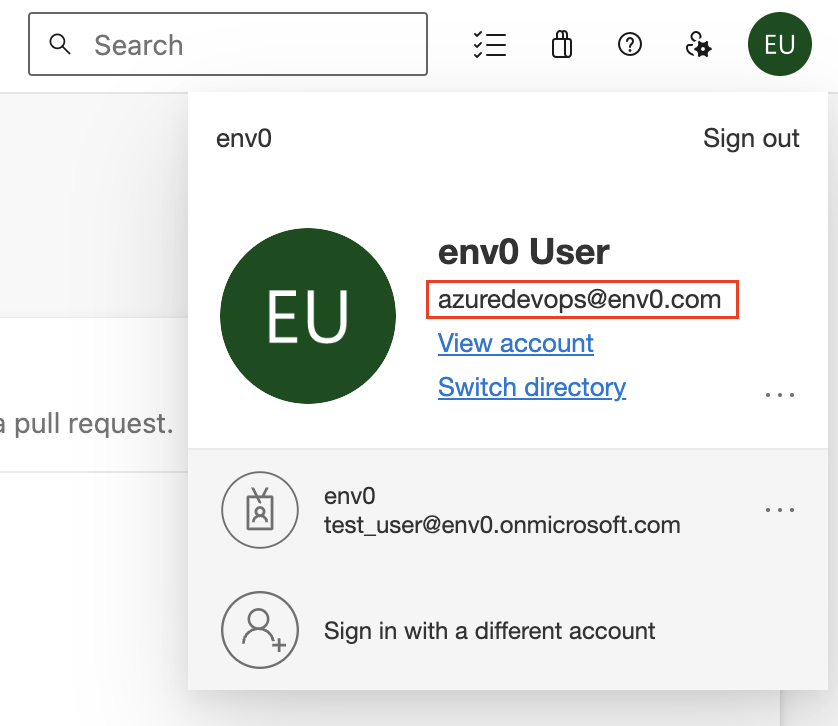Image resolution: width=838 pixels, height=726 pixels.
Task: Select the test_user@env0.onmicrosoft.com account
Action: click(508, 510)
